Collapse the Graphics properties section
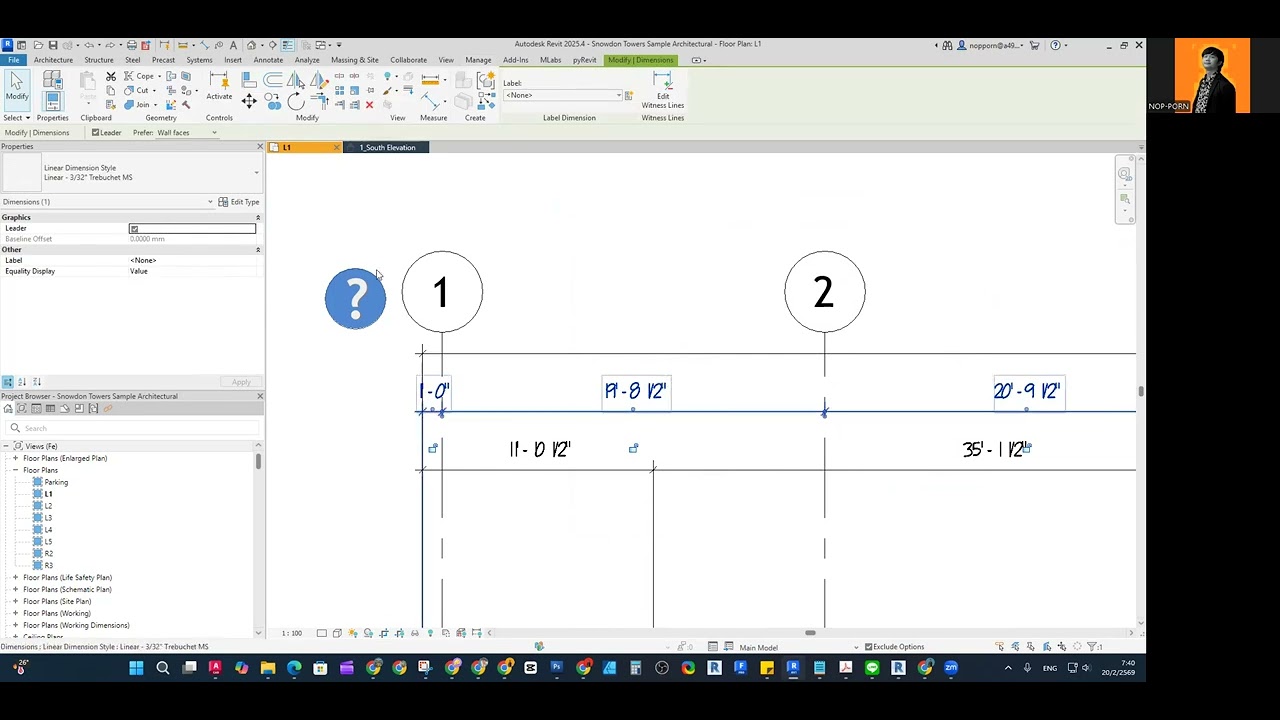The height and width of the screenshot is (720, 1280). (257, 217)
